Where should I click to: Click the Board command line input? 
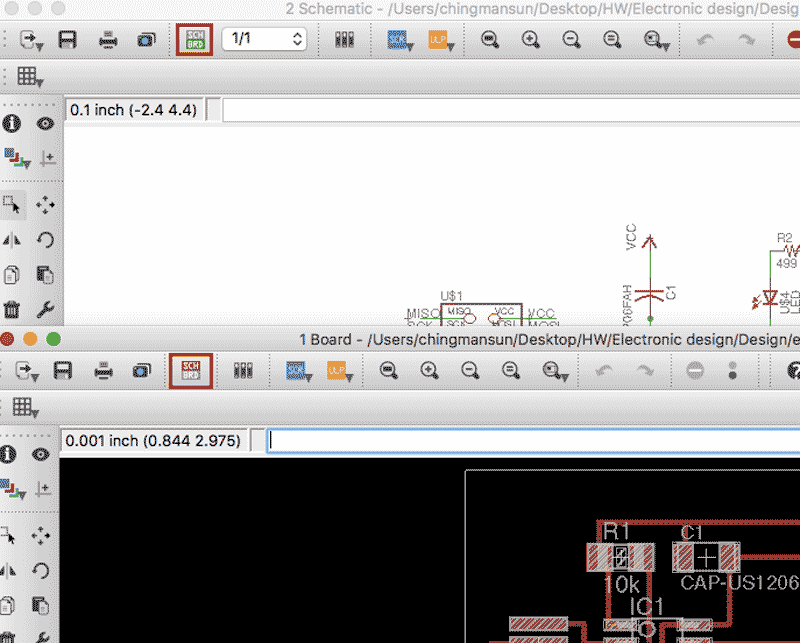pyautogui.click(x=533, y=441)
